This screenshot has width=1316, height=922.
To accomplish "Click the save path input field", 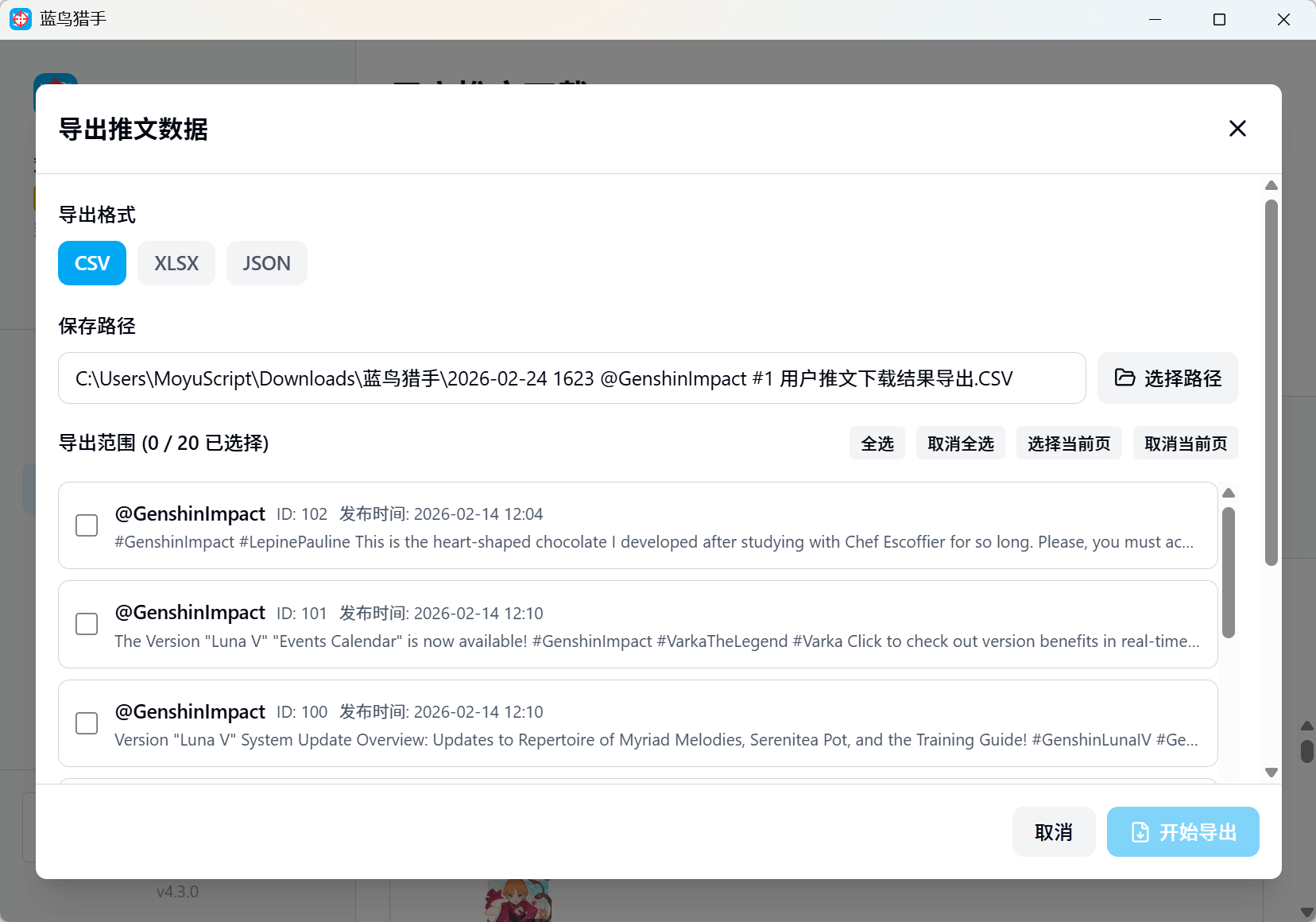I will coord(571,378).
